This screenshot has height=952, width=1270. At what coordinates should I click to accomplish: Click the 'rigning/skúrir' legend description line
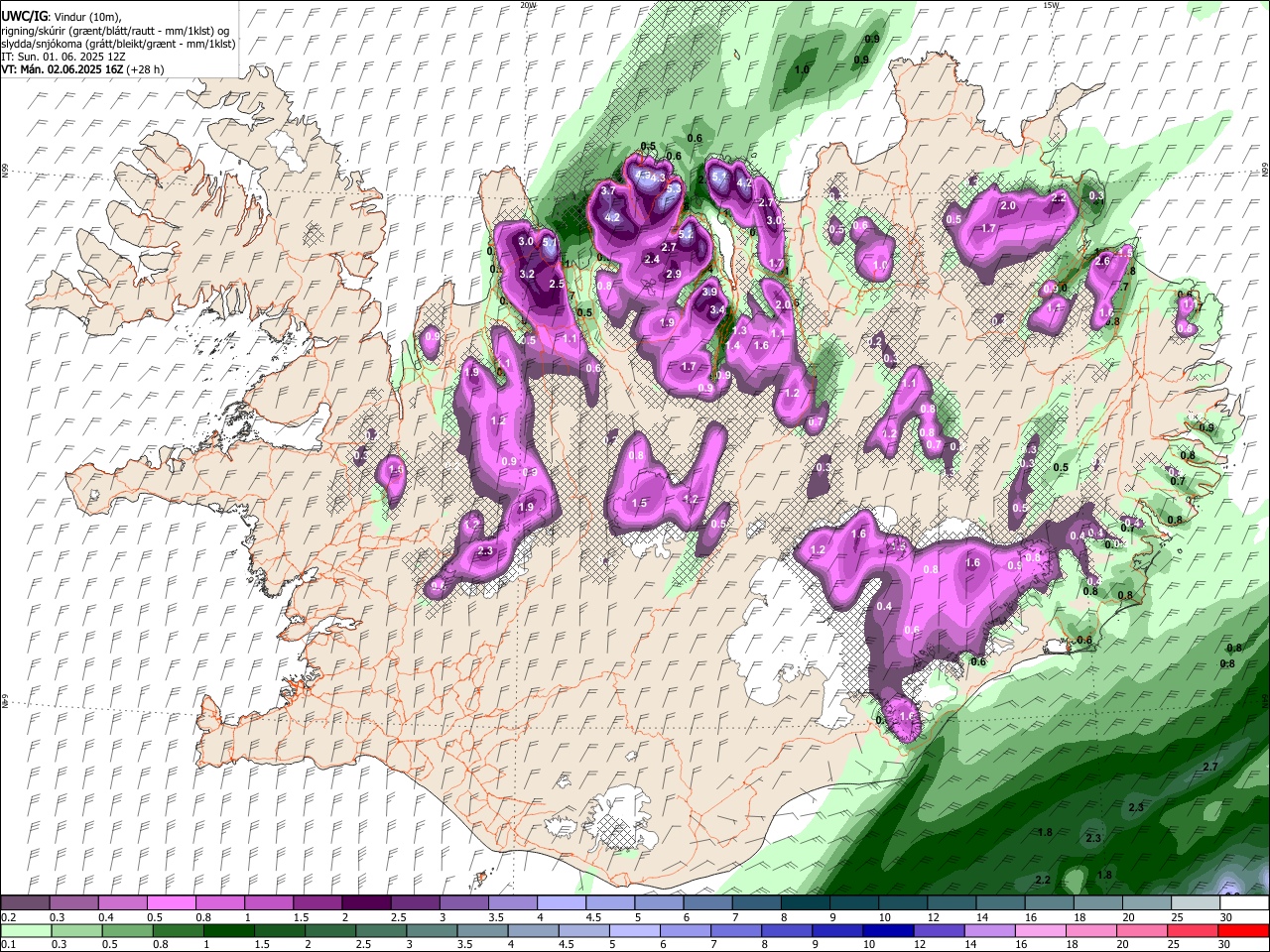click(x=114, y=31)
